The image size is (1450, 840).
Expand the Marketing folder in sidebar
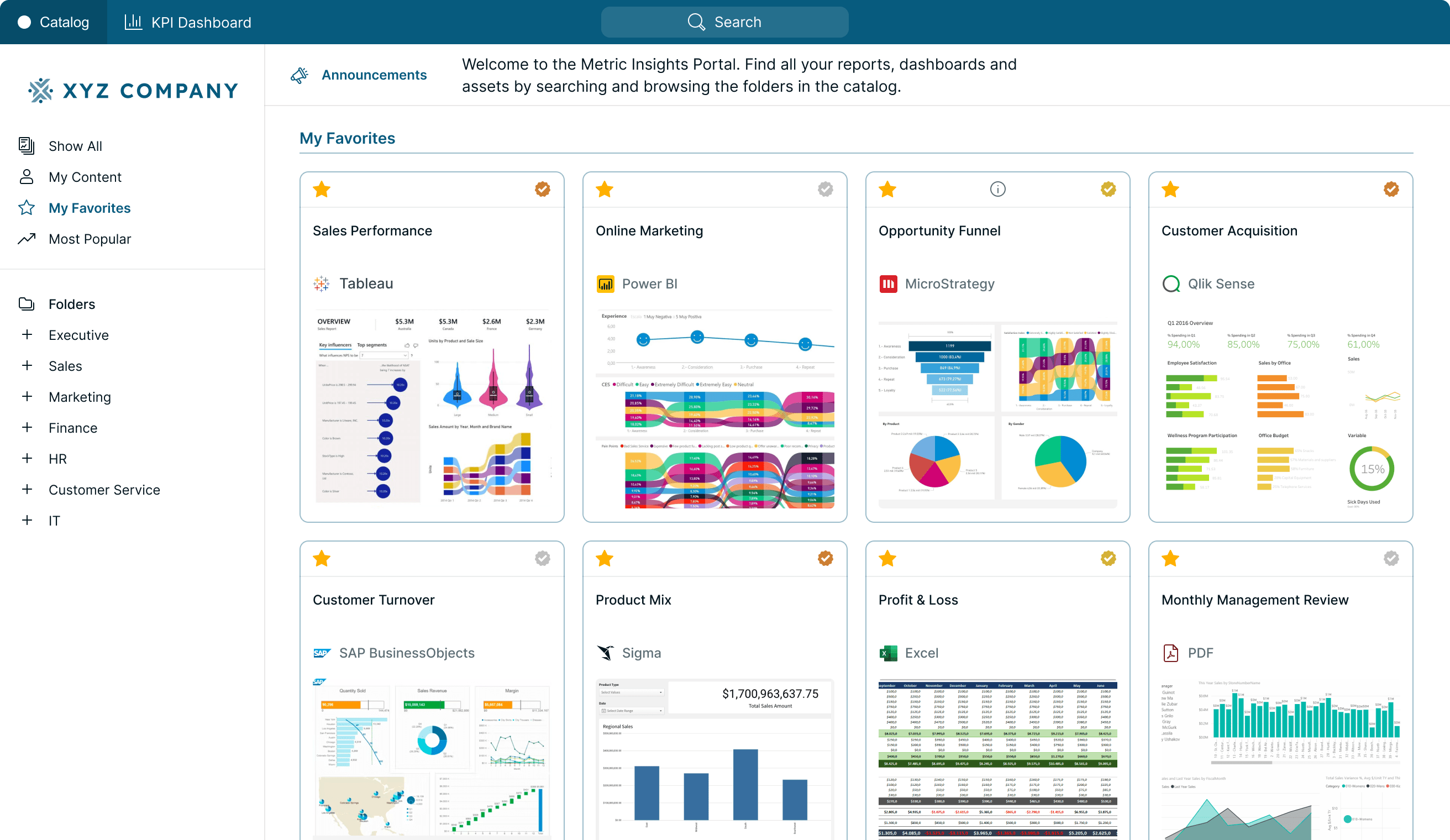27,396
